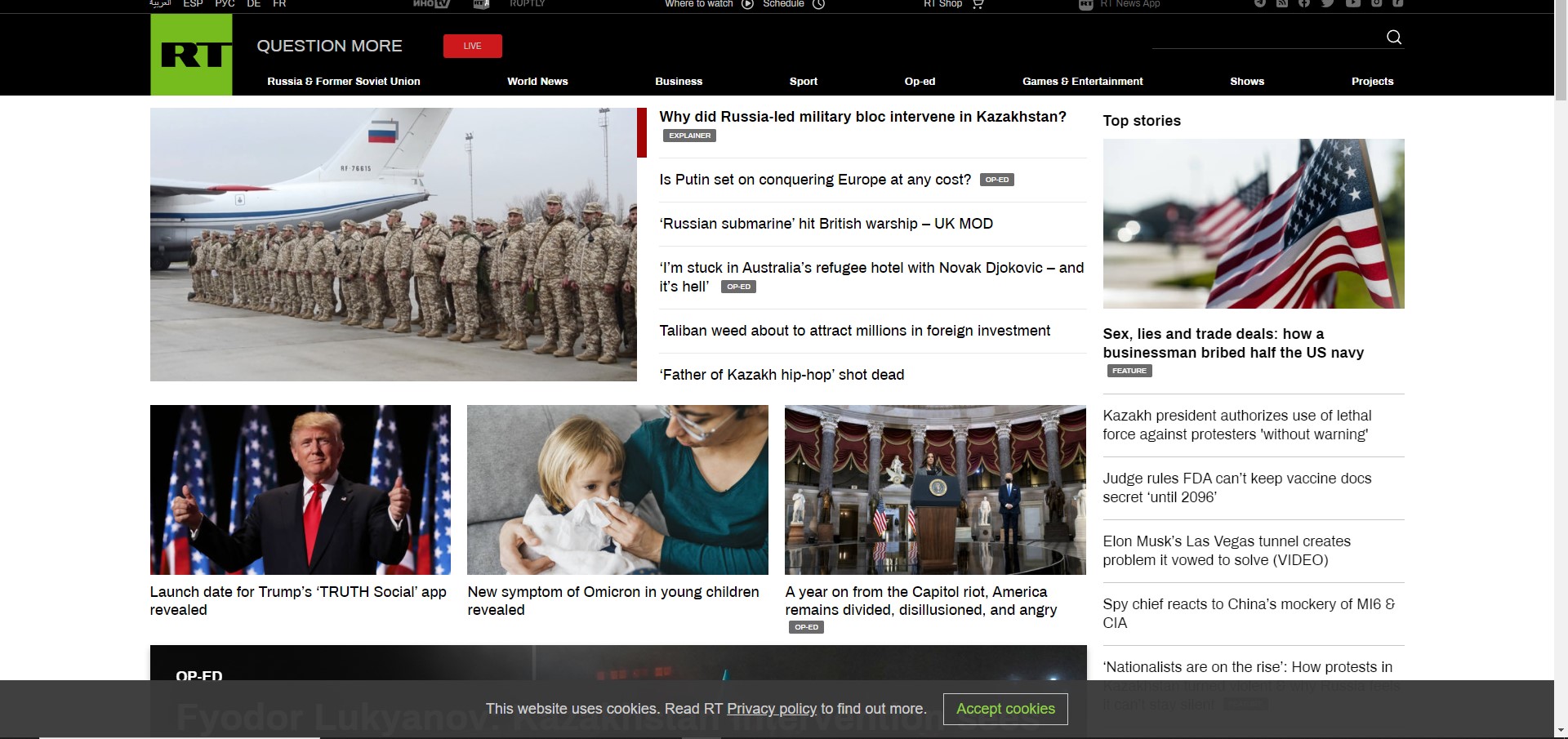Screen dimensions: 1568x739
Task: Open the Telegram social icon
Action: [x=1260, y=3]
